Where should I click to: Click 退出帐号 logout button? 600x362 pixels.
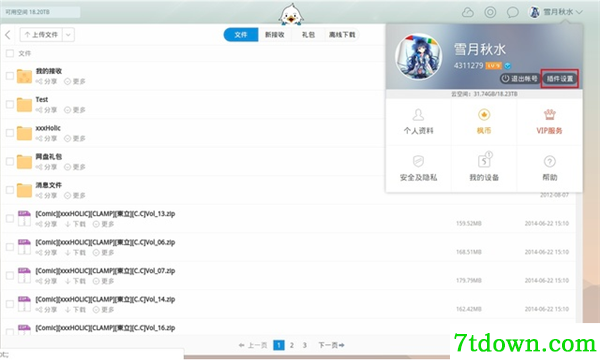(x=520, y=79)
